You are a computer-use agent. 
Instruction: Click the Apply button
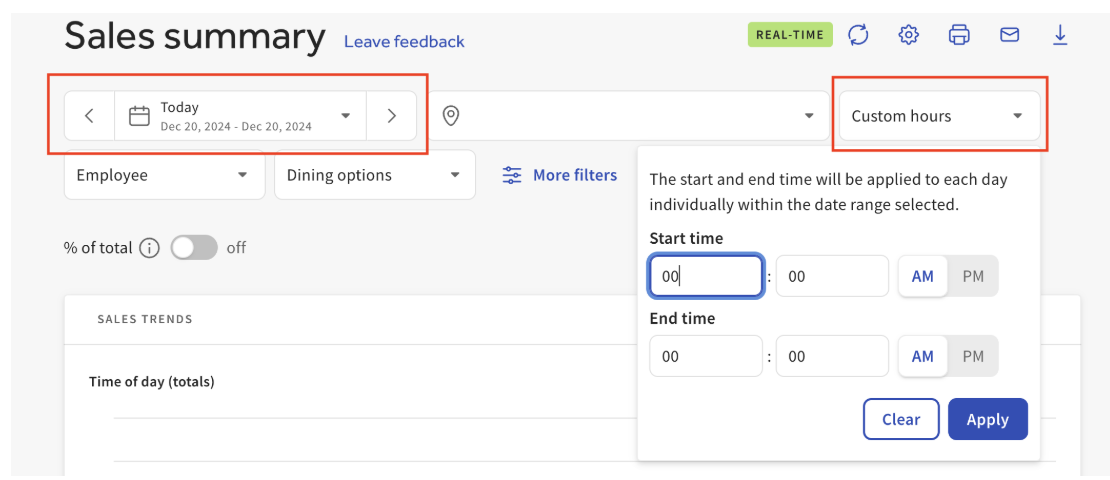(988, 419)
